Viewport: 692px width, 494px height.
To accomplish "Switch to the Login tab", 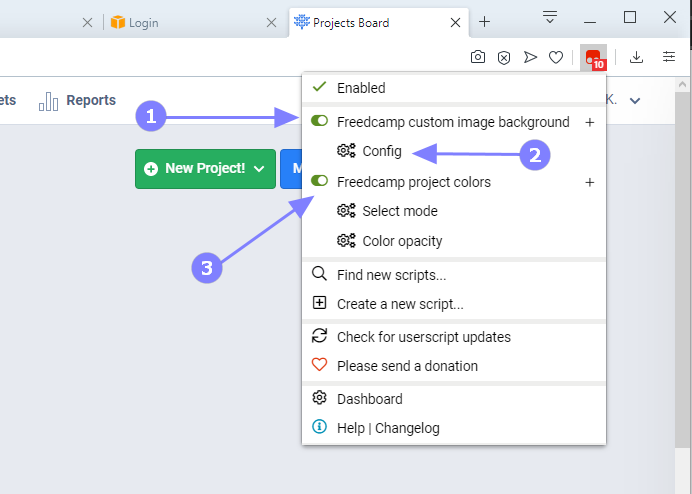I will (x=192, y=23).
